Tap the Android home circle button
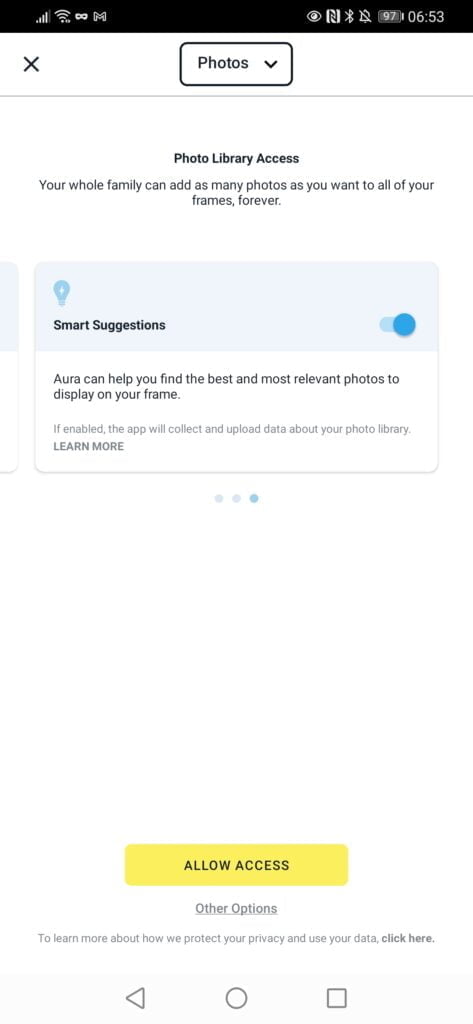The image size is (473, 1024). point(236,997)
